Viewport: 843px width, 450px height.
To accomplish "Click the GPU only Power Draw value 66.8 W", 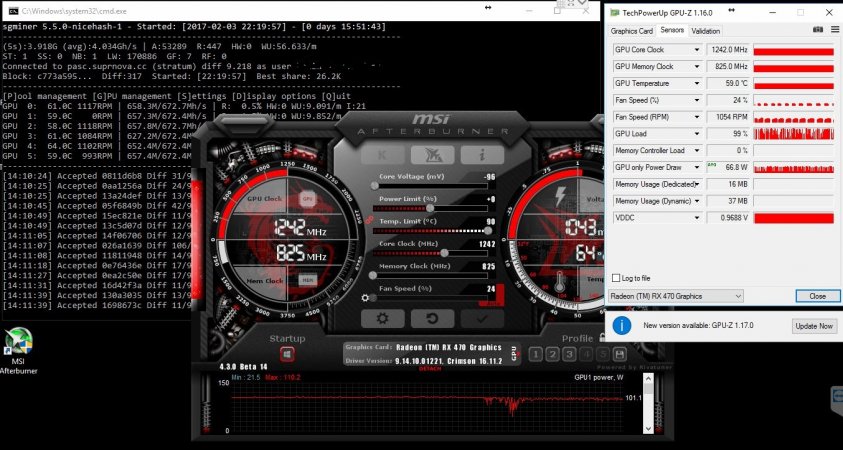I will (x=728, y=167).
